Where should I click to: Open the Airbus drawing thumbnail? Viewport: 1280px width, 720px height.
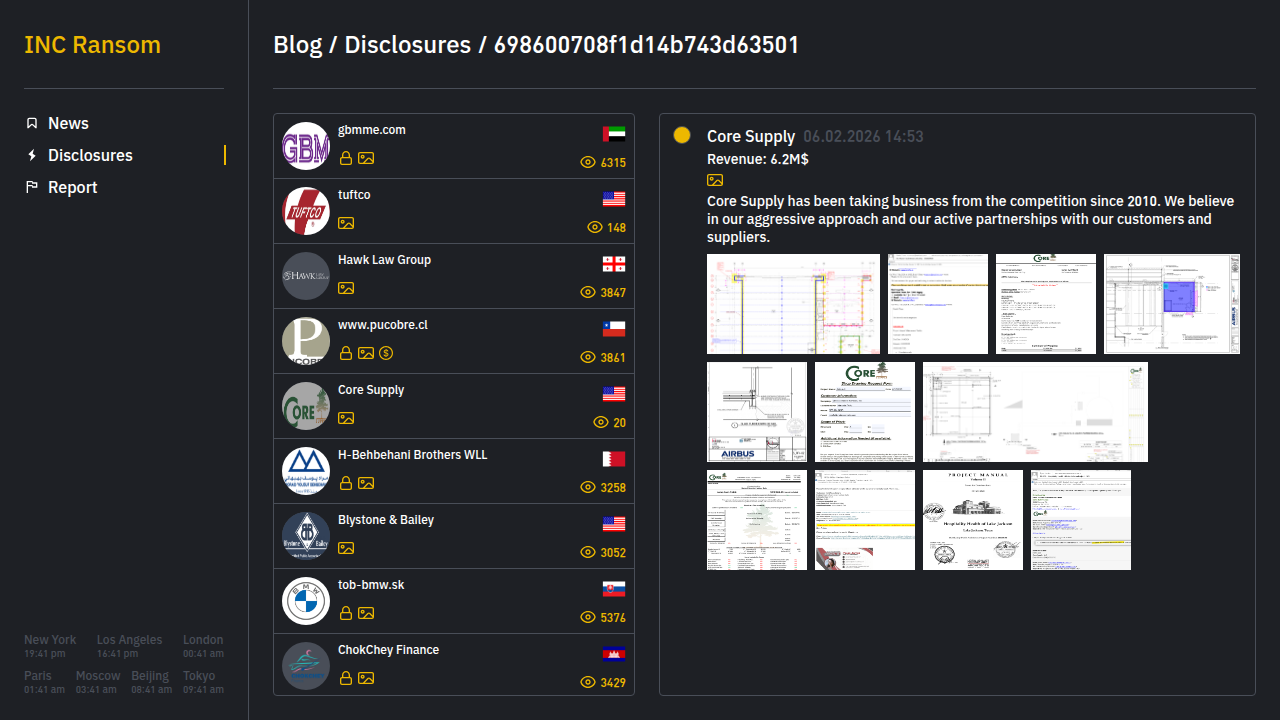[x=757, y=412]
